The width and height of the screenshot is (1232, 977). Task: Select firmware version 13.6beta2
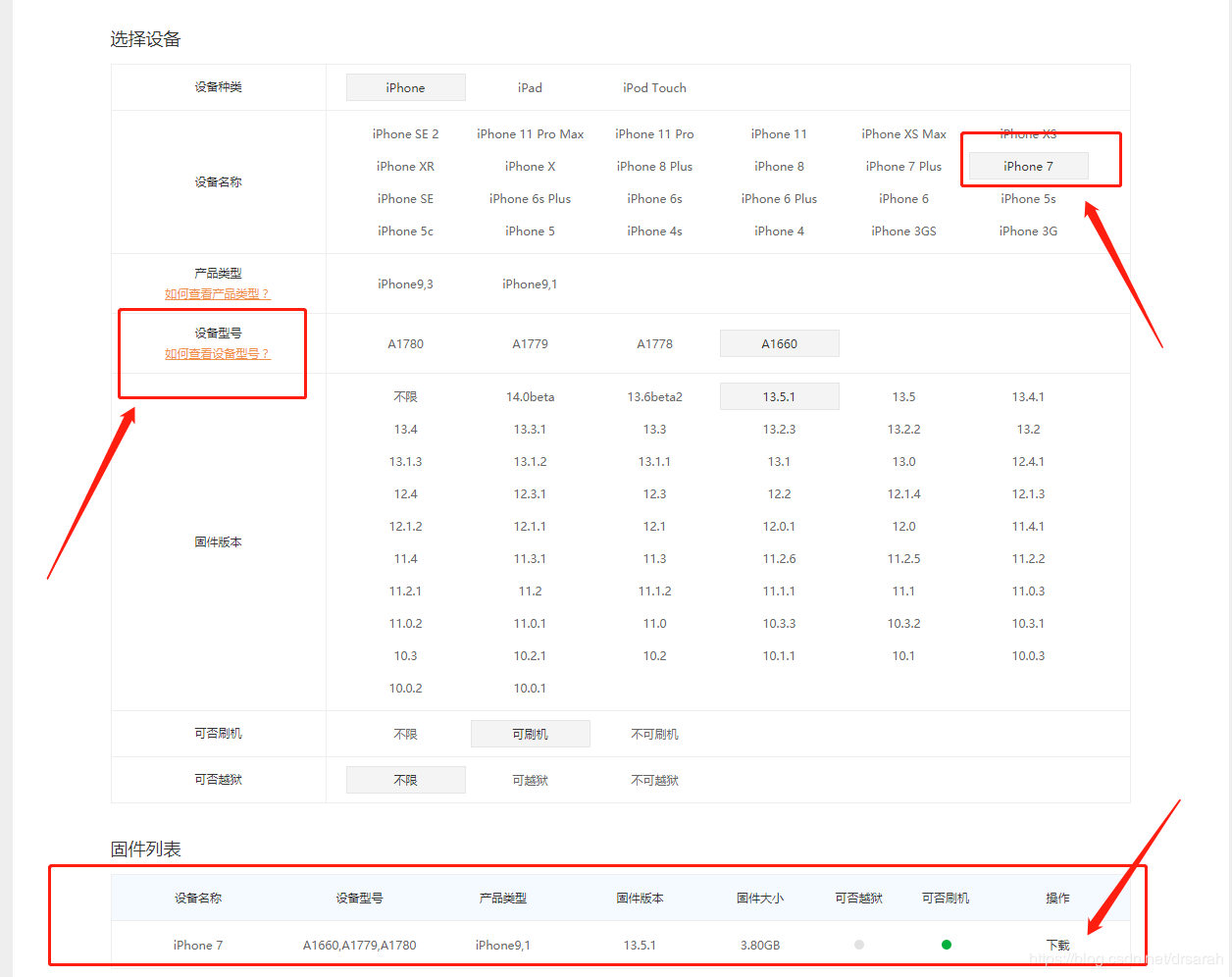[654, 397]
